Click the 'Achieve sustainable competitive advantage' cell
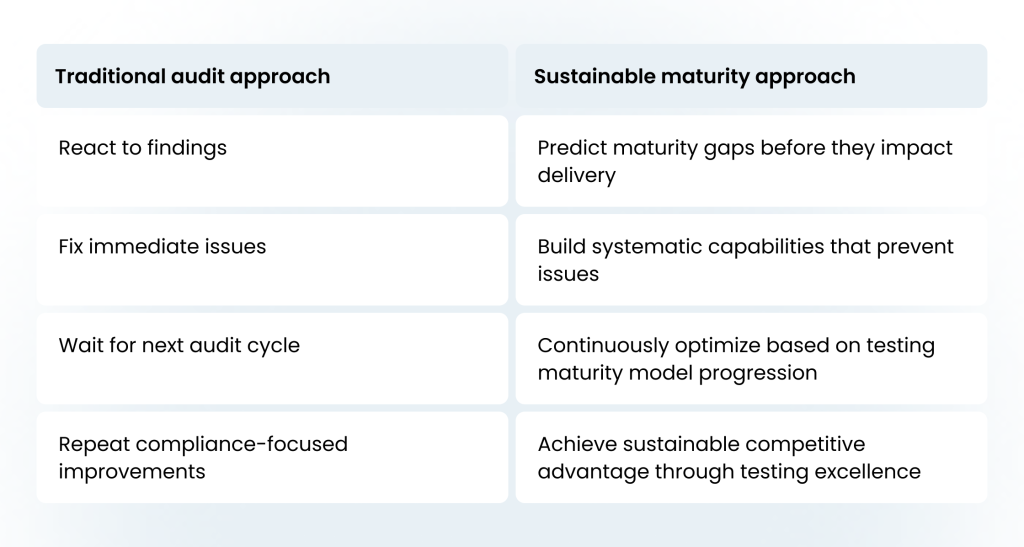Image resolution: width=1024 pixels, height=547 pixels. pyautogui.click(x=751, y=457)
